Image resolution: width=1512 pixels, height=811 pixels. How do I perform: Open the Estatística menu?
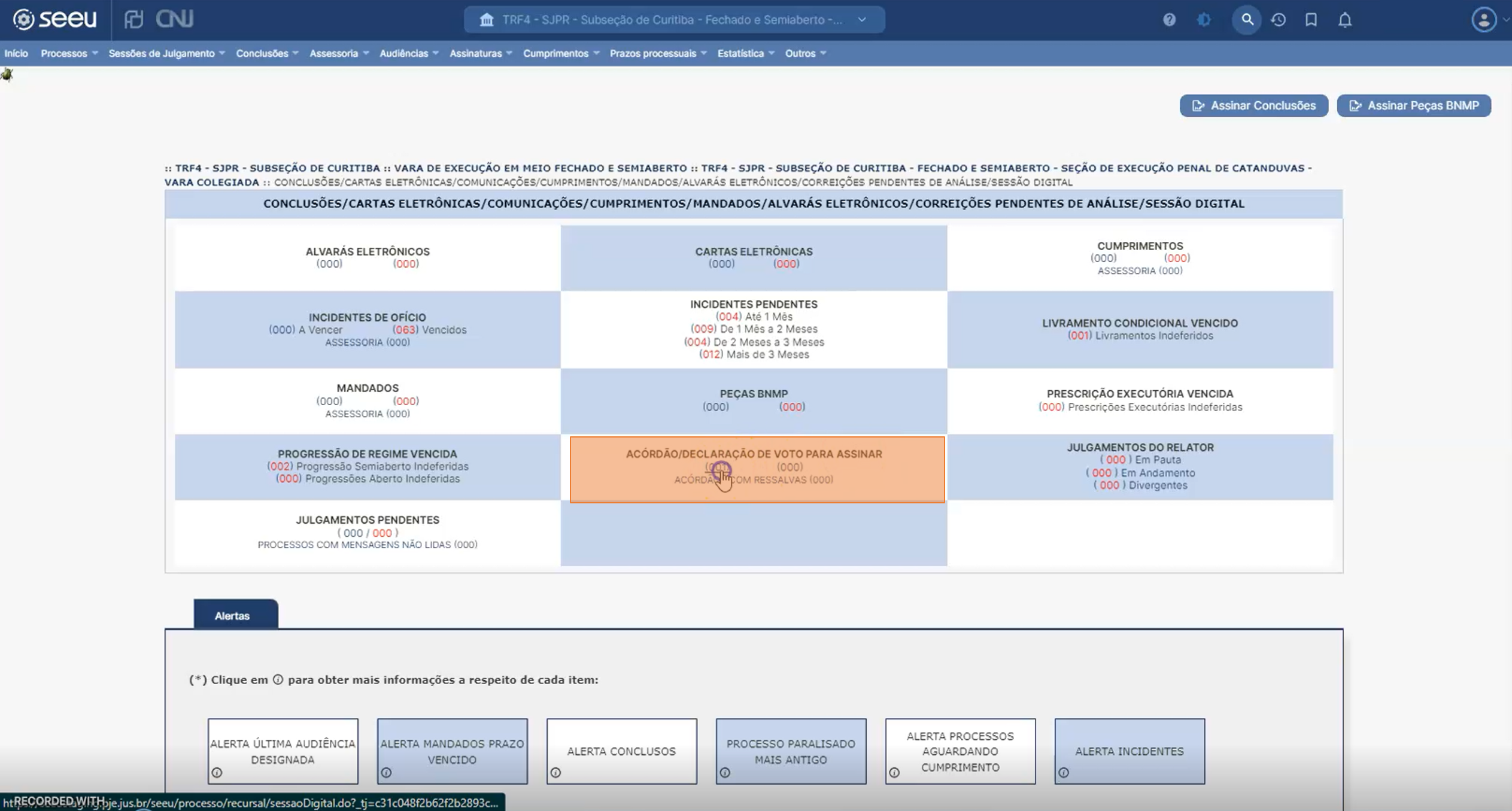click(746, 53)
